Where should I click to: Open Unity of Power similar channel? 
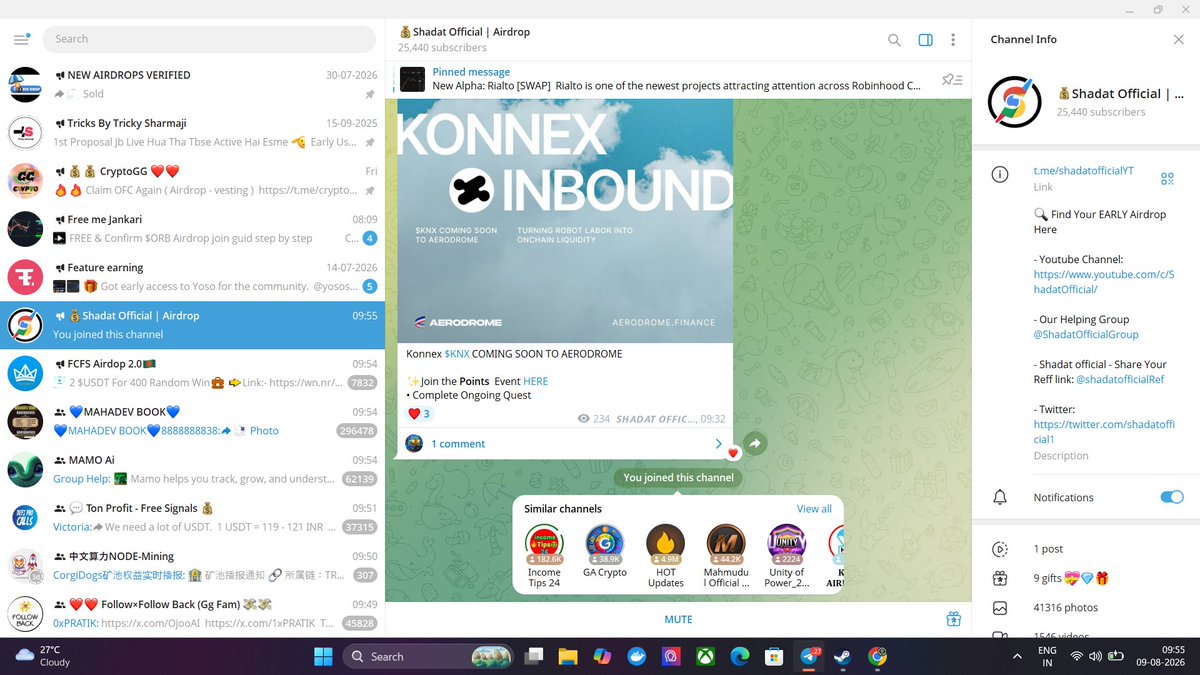pyautogui.click(x=786, y=557)
